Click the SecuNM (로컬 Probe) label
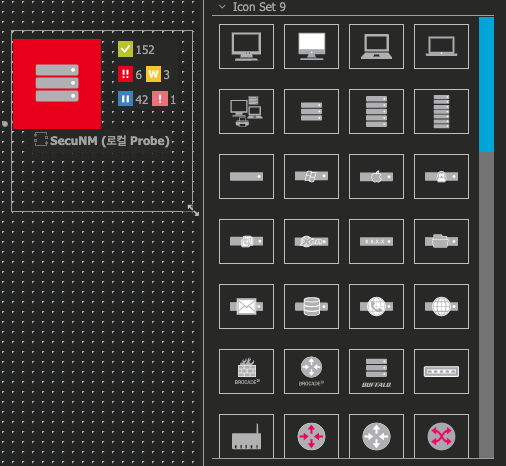 coord(110,141)
